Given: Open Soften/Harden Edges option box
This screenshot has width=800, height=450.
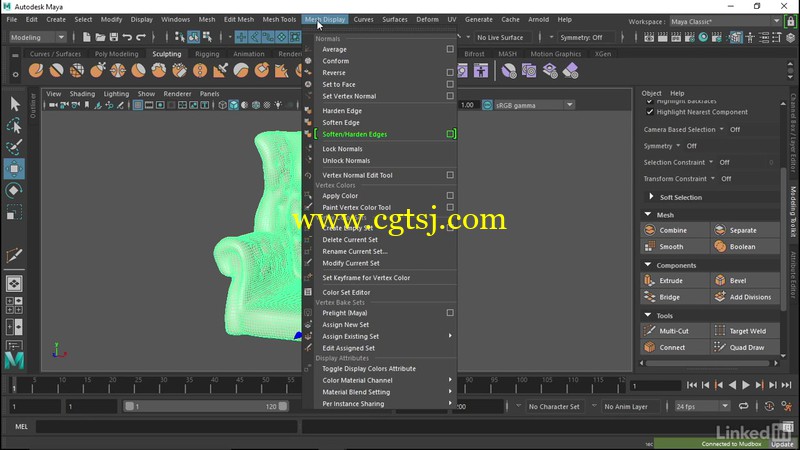Looking at the screenshot, I should (450, 134).
